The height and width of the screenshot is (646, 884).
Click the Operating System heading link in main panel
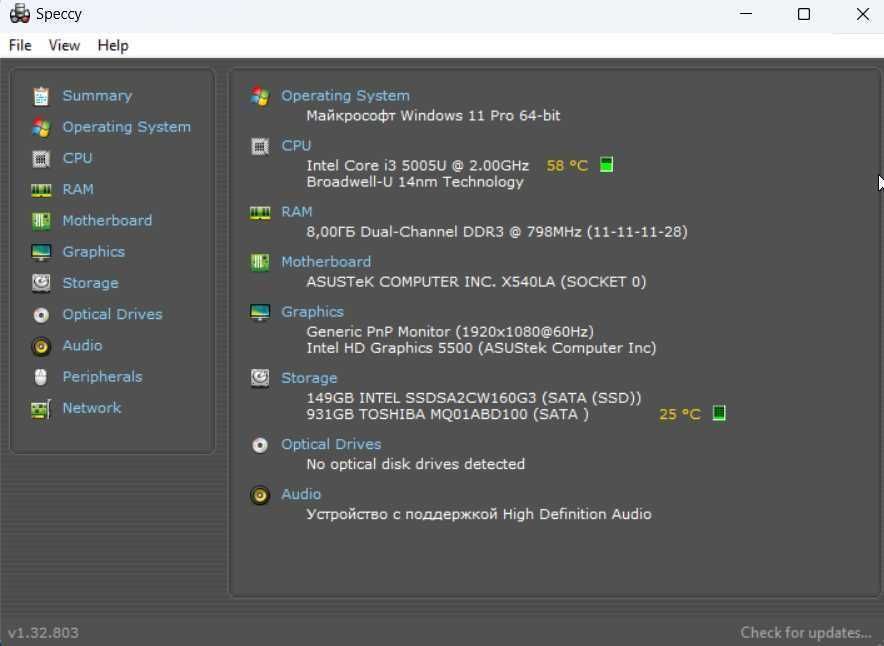point(345,96)
